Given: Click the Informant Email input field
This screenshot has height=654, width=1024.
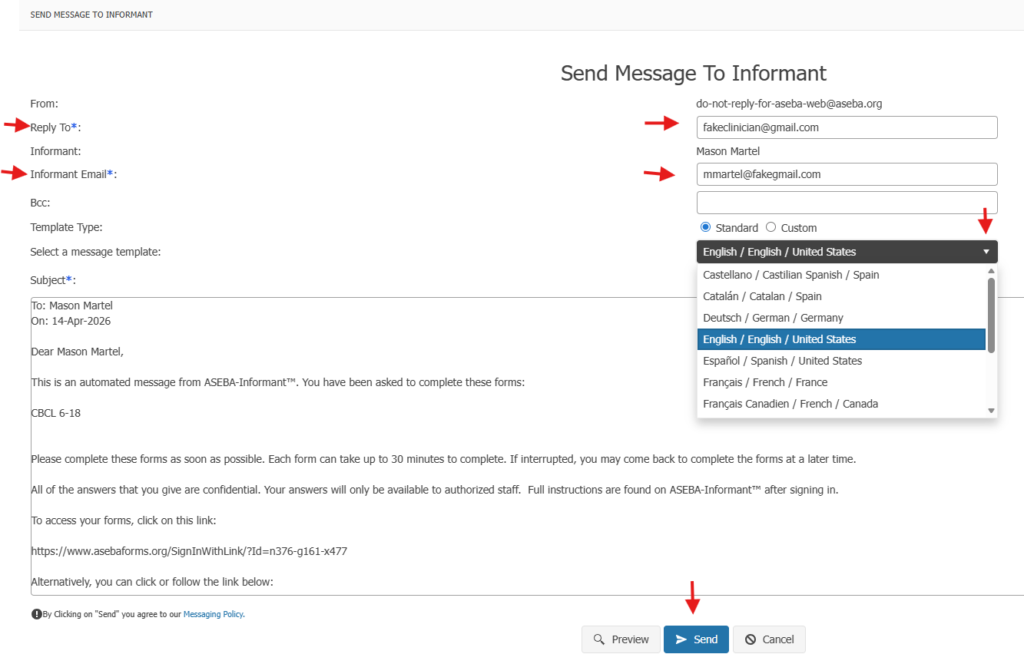Looking at the screenshot, I should pos(846,174).
